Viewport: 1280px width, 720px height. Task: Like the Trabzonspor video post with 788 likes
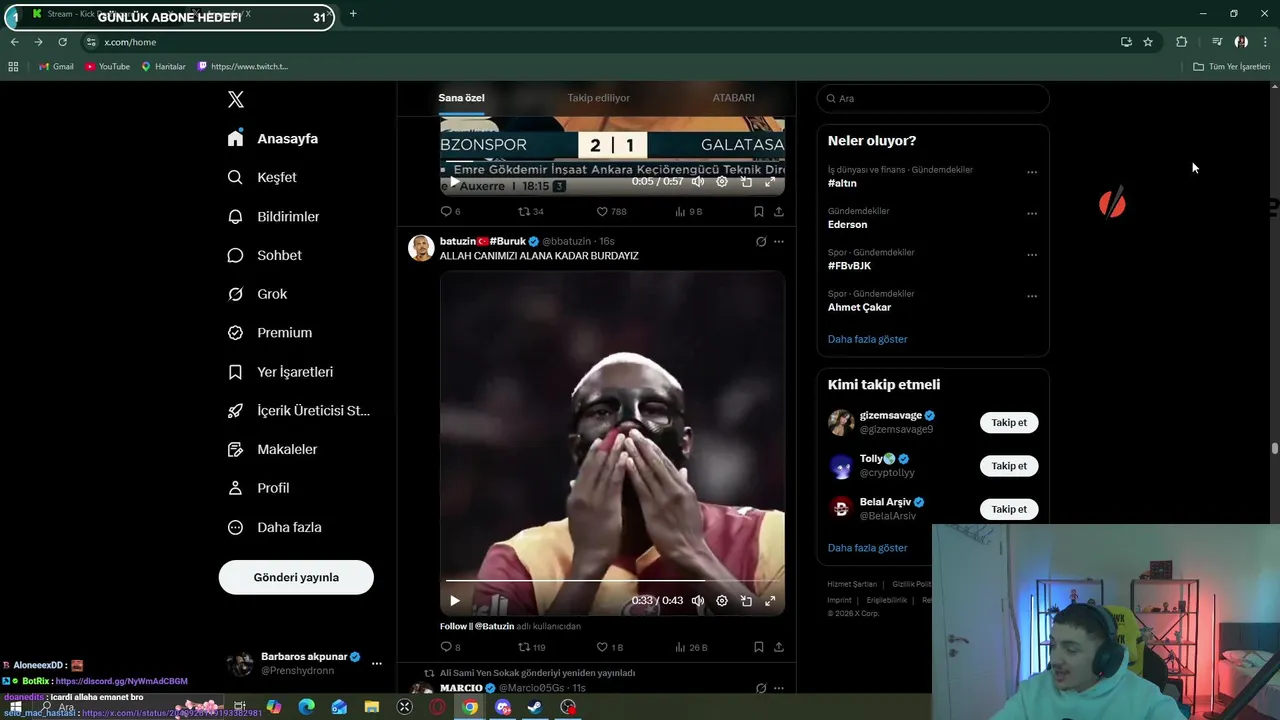tap(611, 211)
